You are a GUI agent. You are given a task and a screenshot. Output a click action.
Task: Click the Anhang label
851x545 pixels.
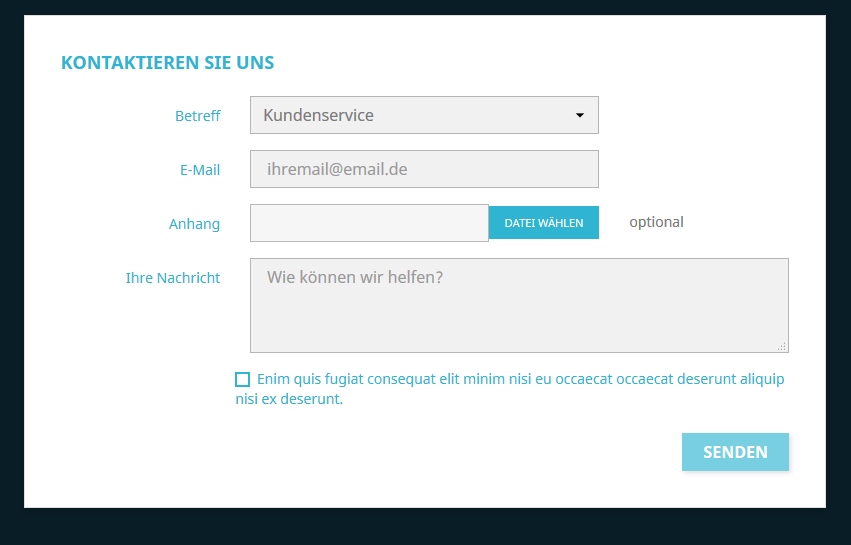[194, 224]
